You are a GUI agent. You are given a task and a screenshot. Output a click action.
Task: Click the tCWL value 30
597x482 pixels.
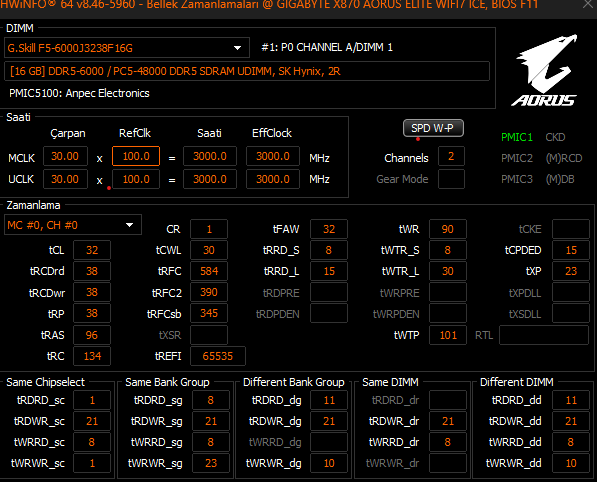[209, 250]
